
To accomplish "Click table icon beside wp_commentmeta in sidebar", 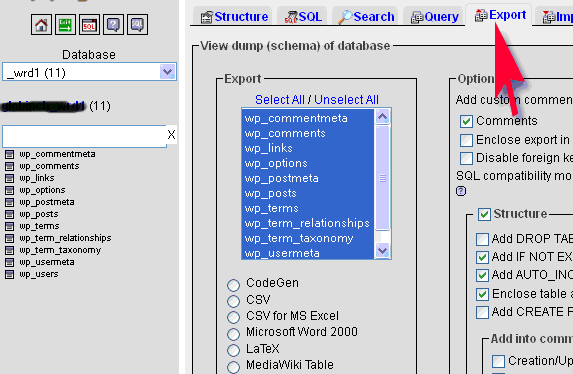I will (10, 154).
